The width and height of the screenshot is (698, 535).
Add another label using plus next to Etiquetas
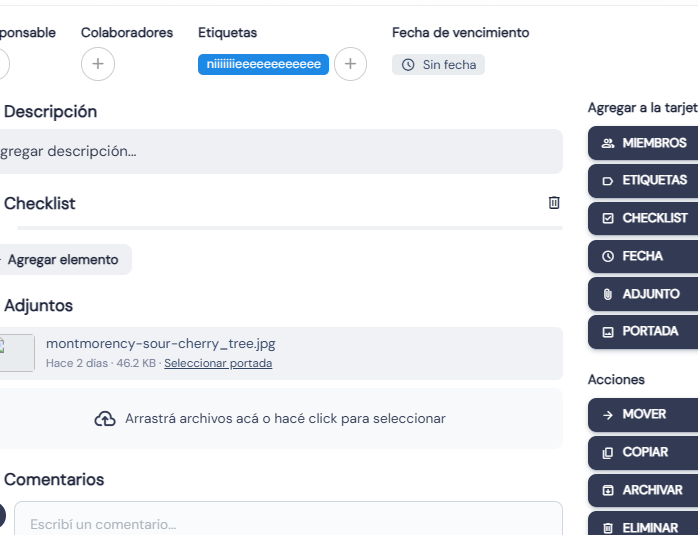pyautogui.click(x=350, y=64)
